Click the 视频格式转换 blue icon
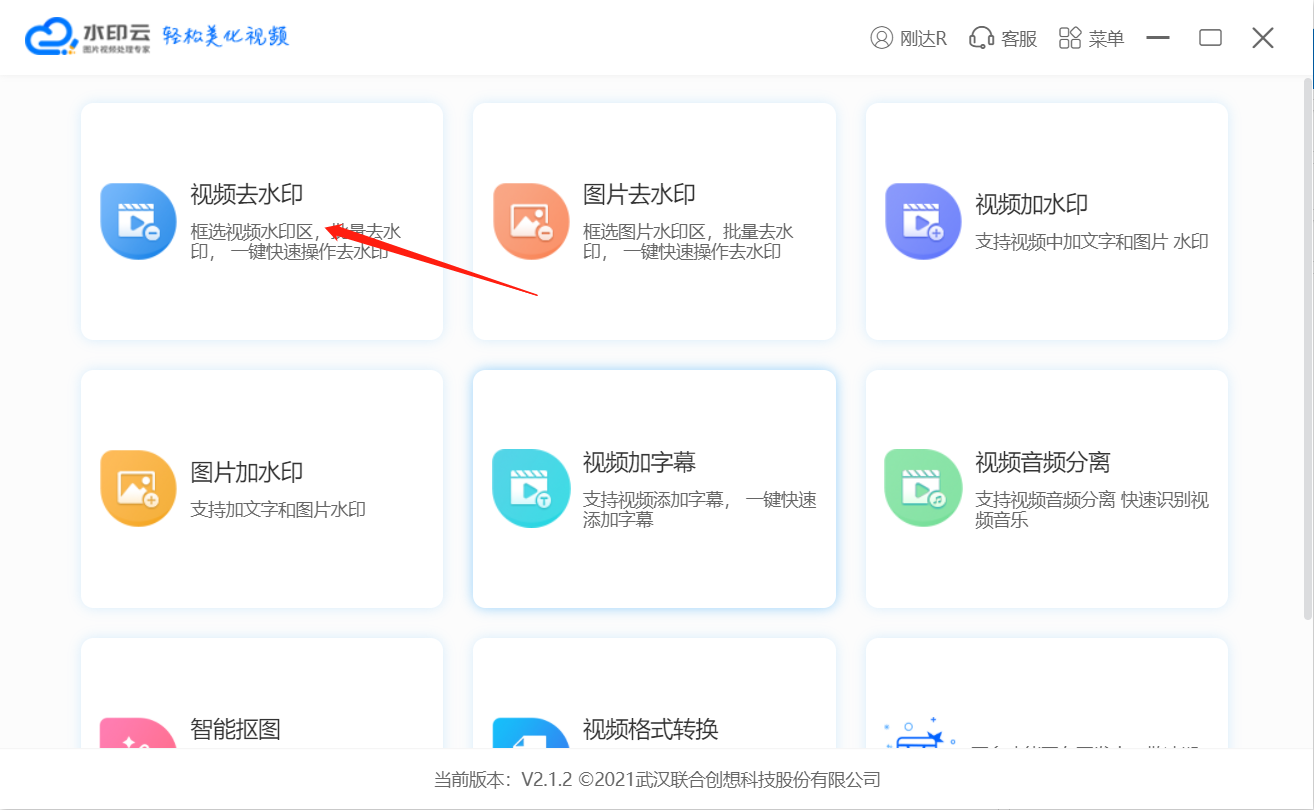The width and height of the screenshot is (1314, 810). [531, 733]
